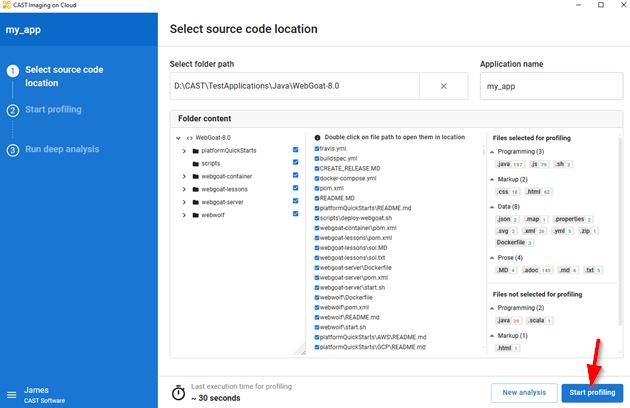This screenshot has width=630, height=408.
Task: Click the platformQuickStarts folder icon
Action: (196, 151)
